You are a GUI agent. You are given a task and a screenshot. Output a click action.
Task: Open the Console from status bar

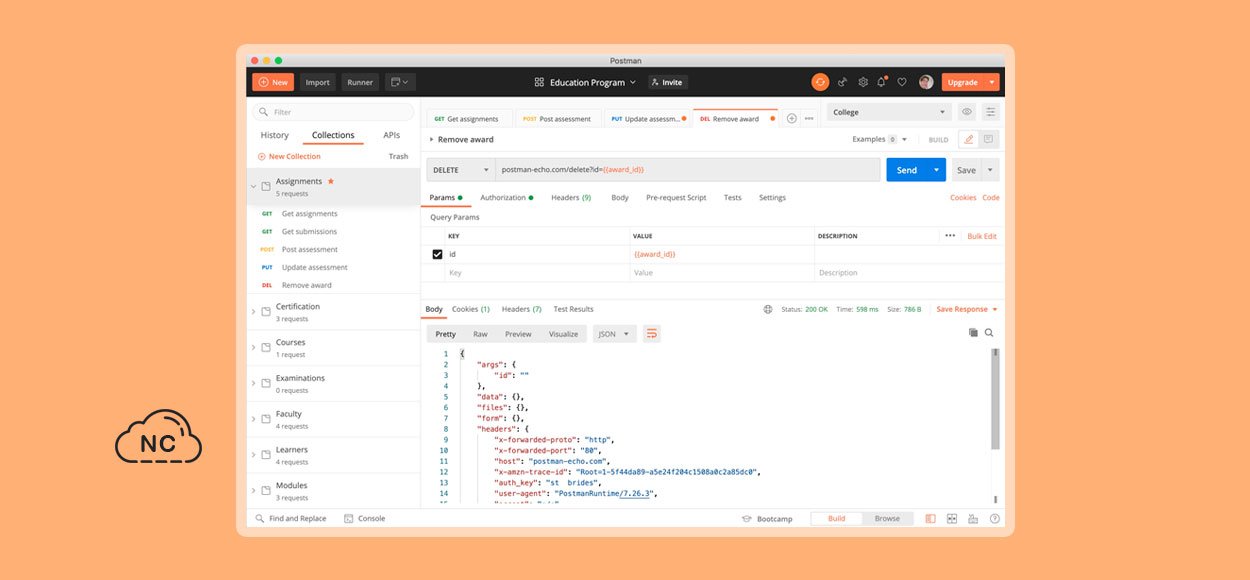click(x=364, y=518)
